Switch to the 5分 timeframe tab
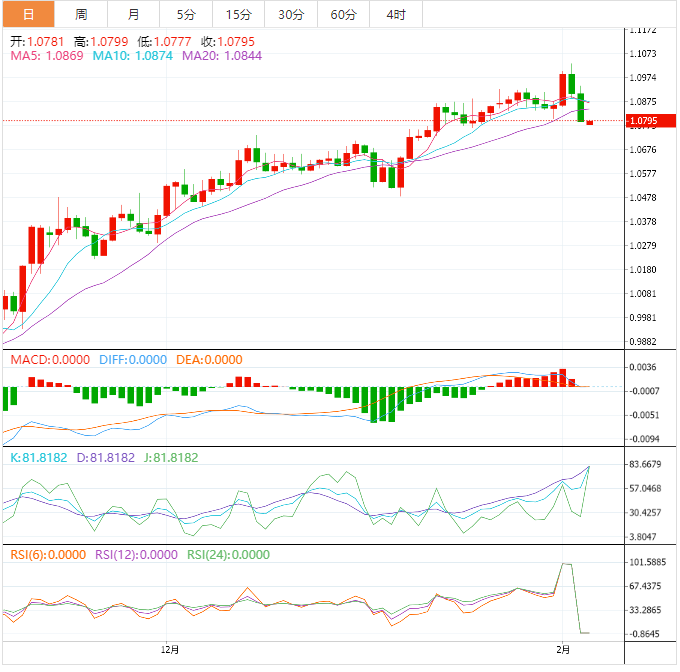Screen dimensions: 680x672 [186, 14]
